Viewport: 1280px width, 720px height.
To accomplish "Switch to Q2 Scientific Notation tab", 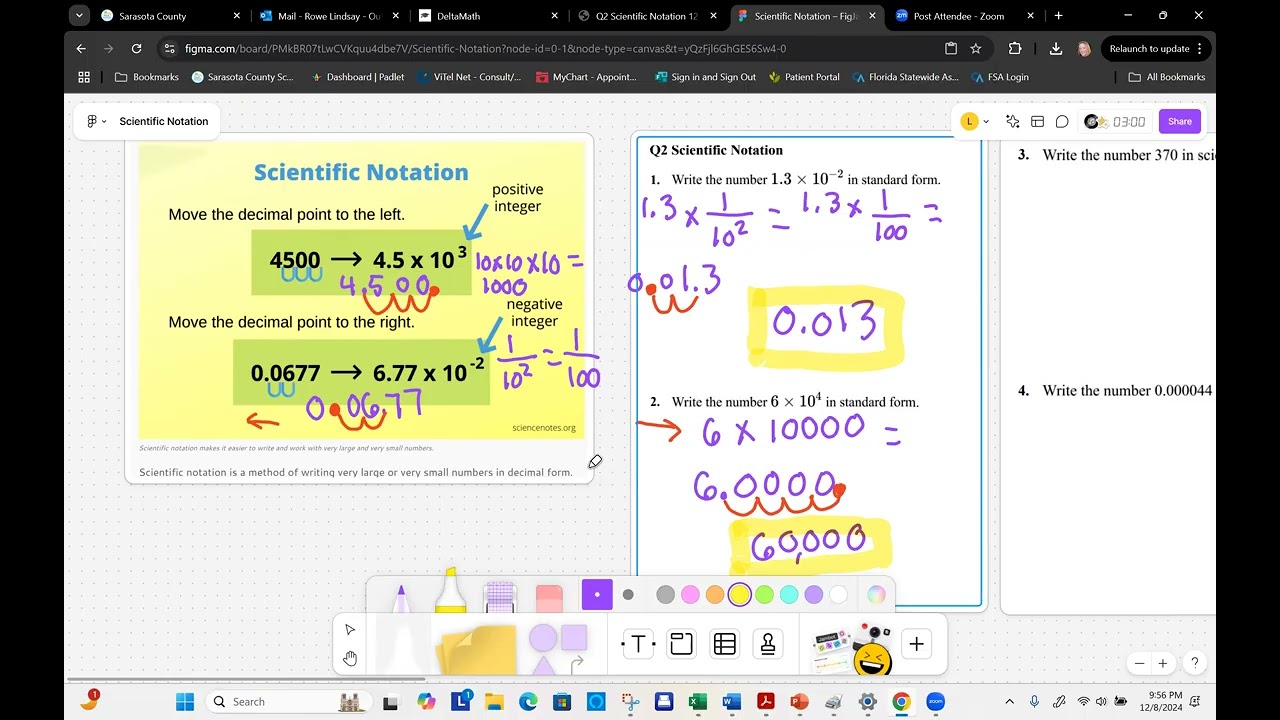I will click(647, 16).
